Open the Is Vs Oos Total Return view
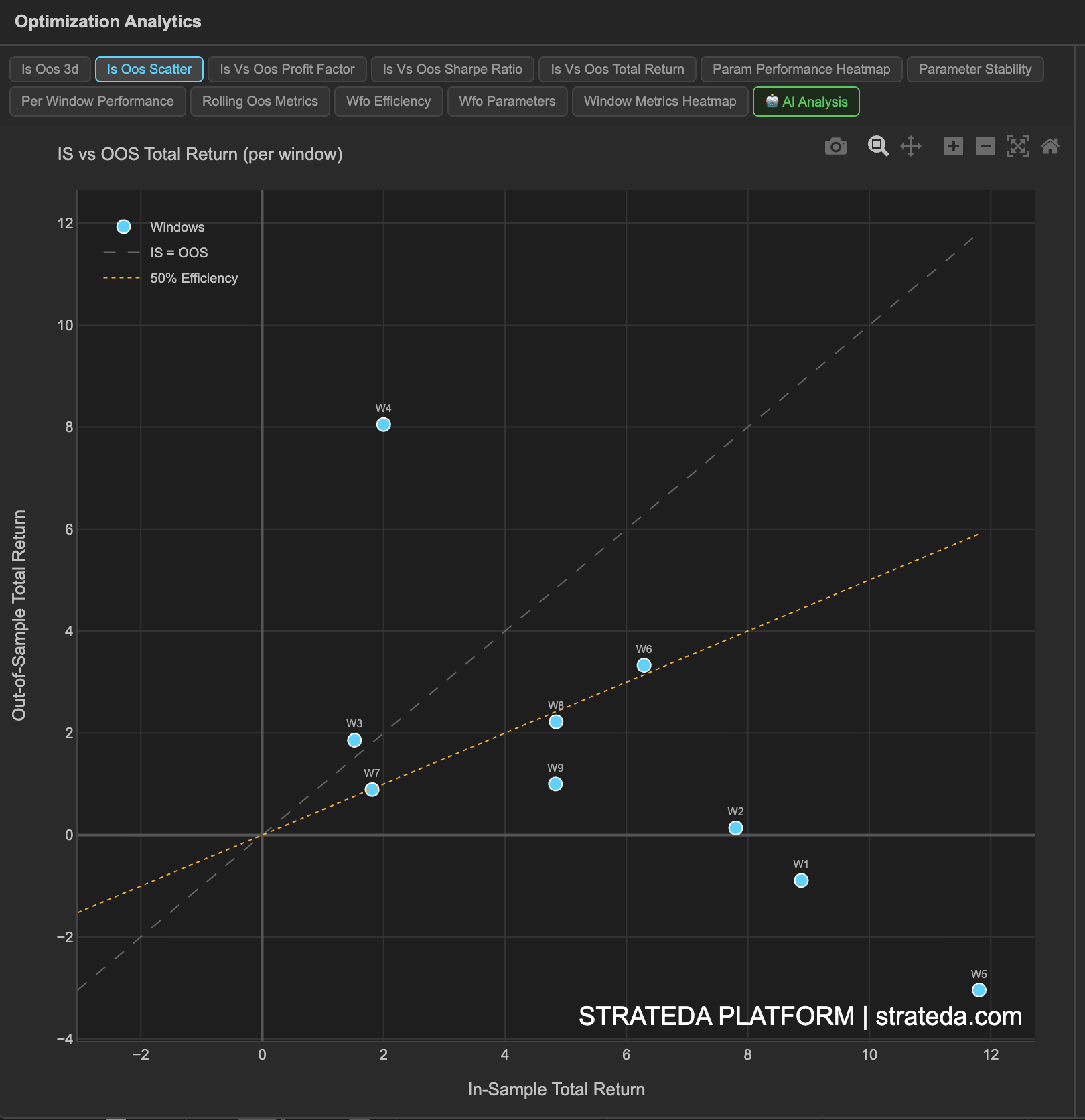Image resolution: width=1085 pixels, height=1120 pixels. tap(616, 69)
